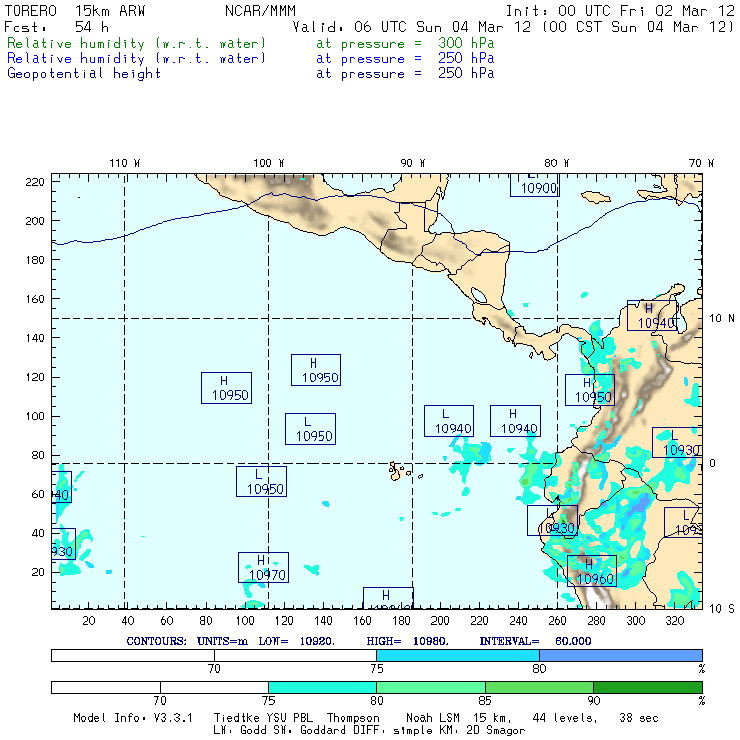Select the cyan 75–80% swatch in upper colorbar
740x740 pixels.
click(458, 654)
